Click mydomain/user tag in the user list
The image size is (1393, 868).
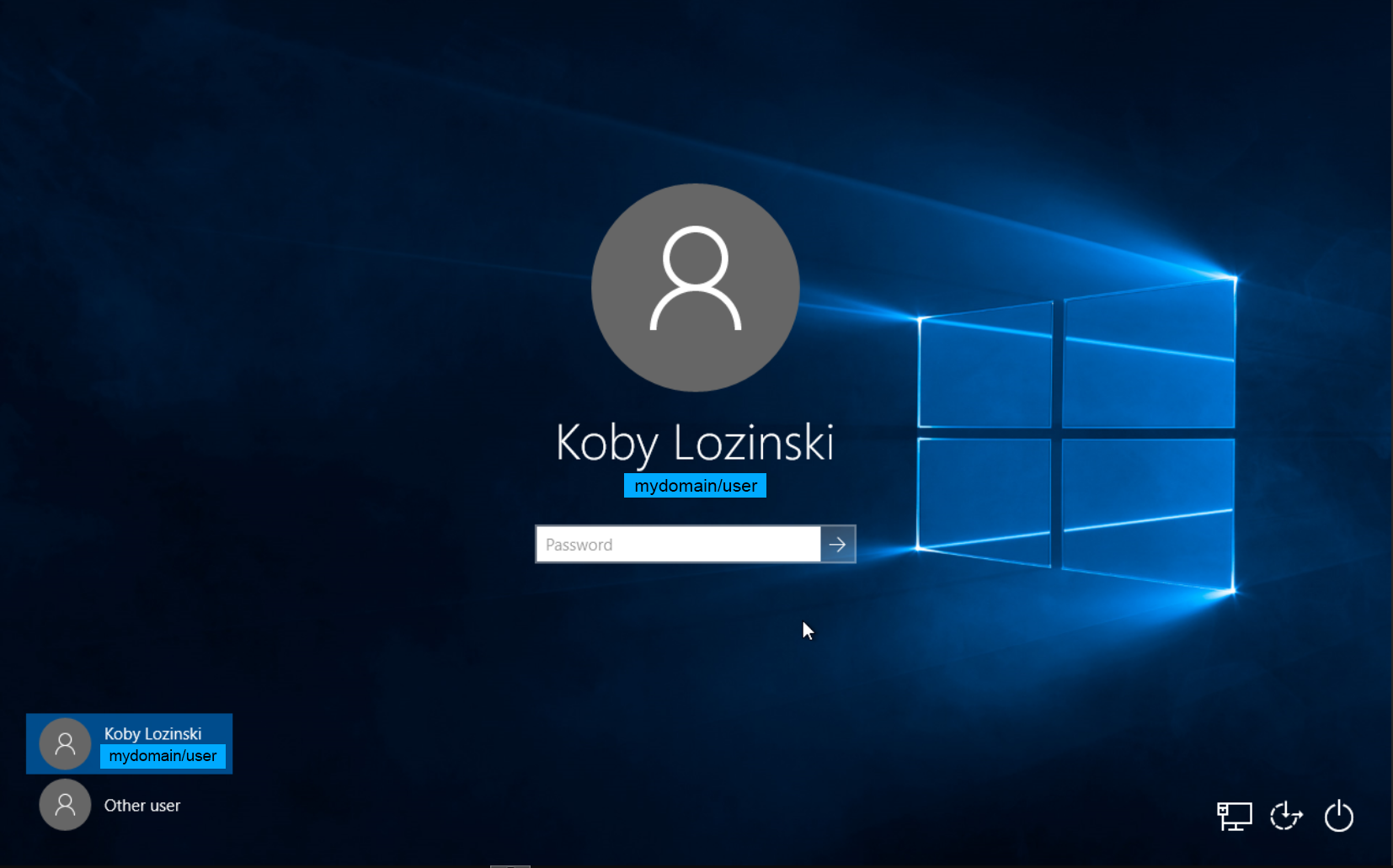point(163,756)
